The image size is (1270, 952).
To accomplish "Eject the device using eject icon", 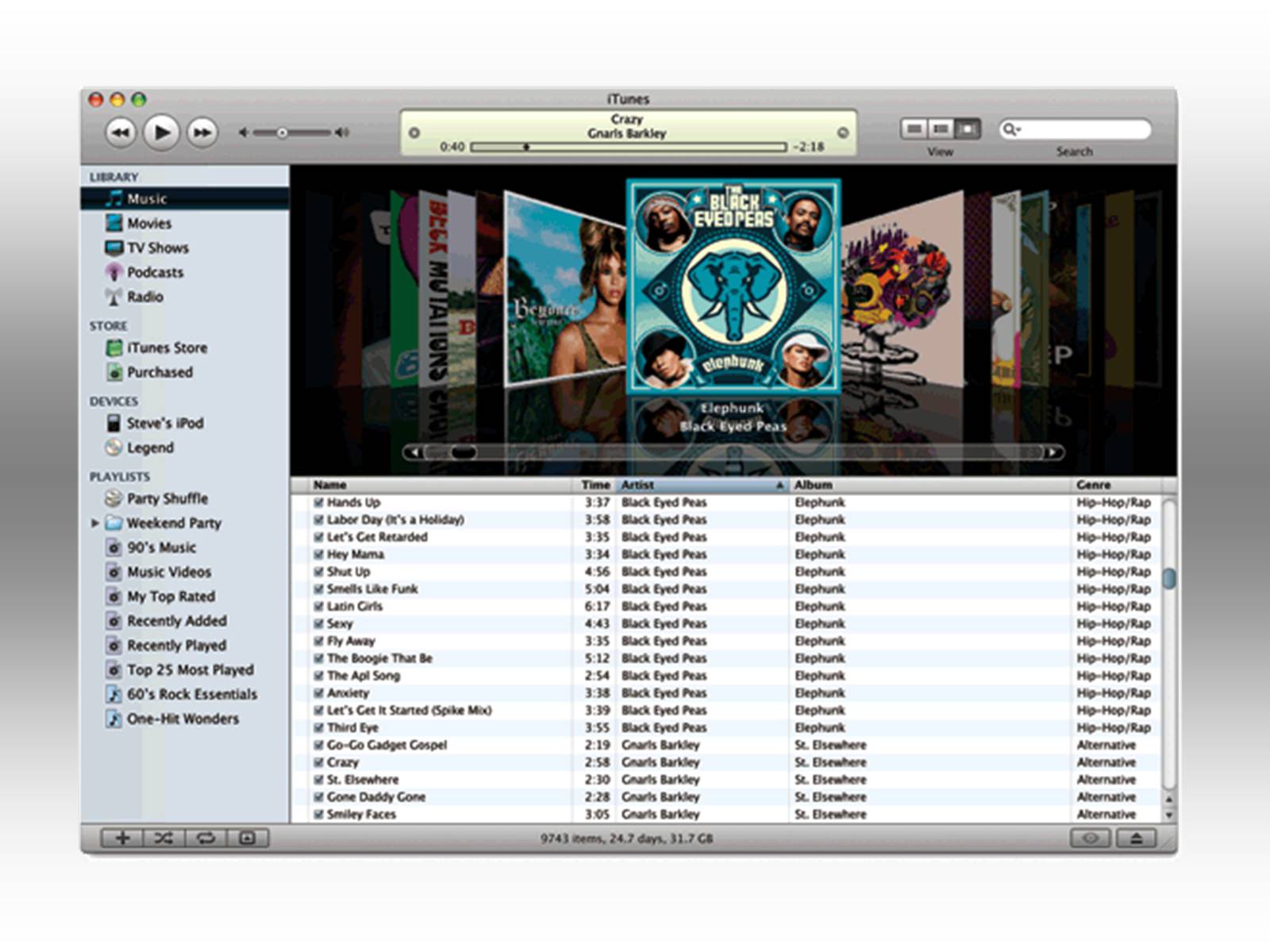I will [1136, 838].
